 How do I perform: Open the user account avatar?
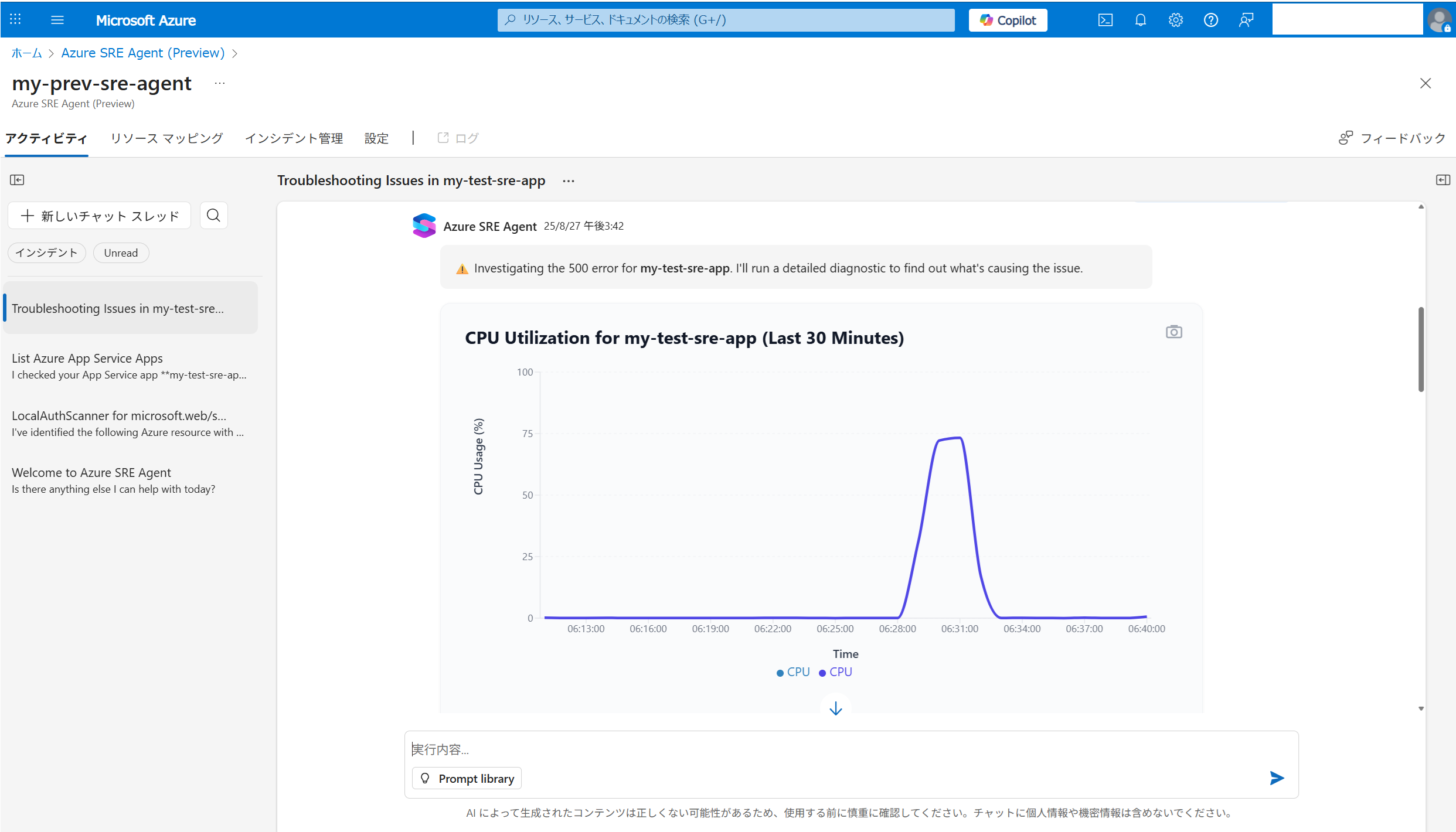[x=1439, y=20]
